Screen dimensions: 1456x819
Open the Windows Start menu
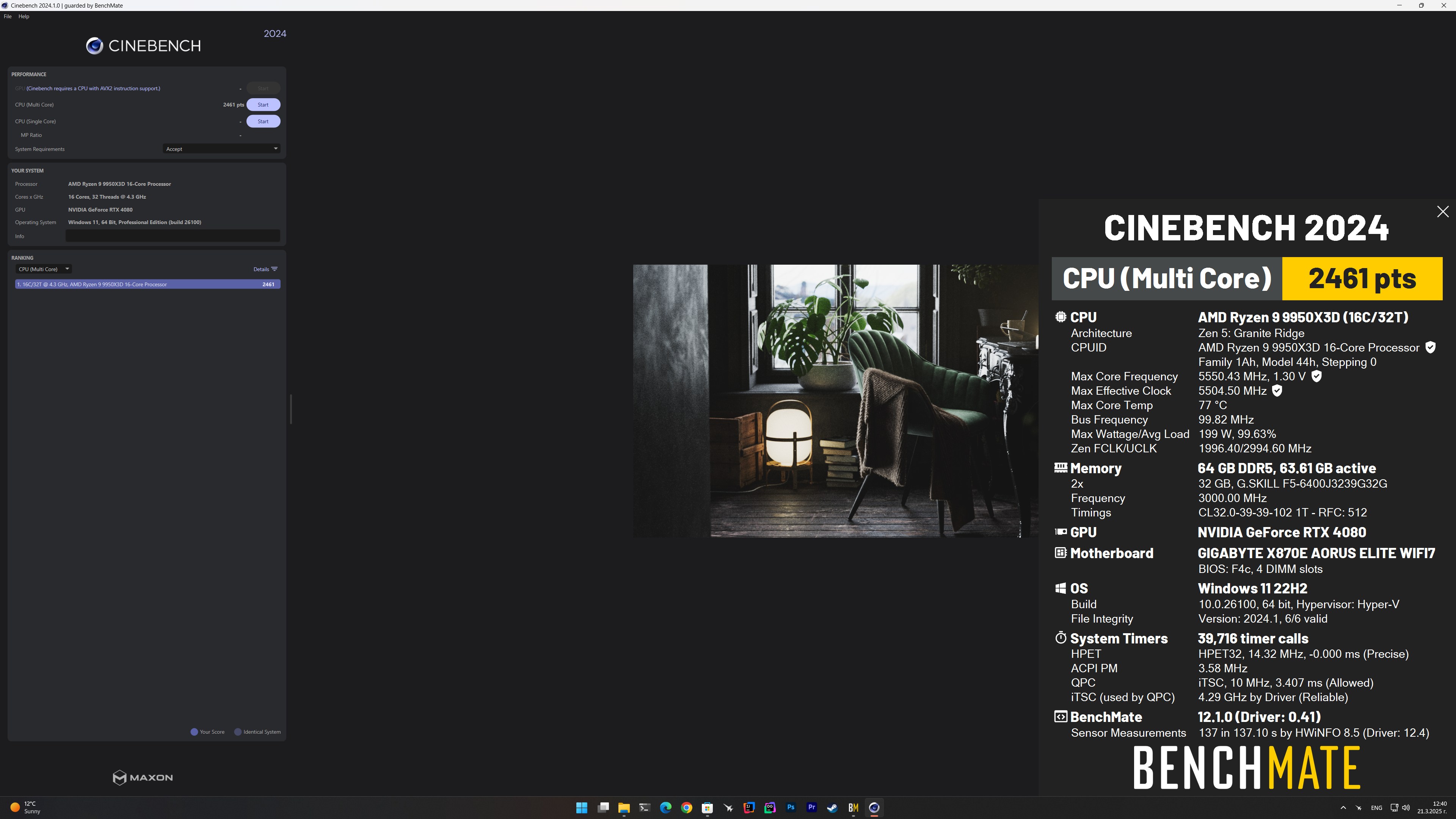[x=582, y=808]
